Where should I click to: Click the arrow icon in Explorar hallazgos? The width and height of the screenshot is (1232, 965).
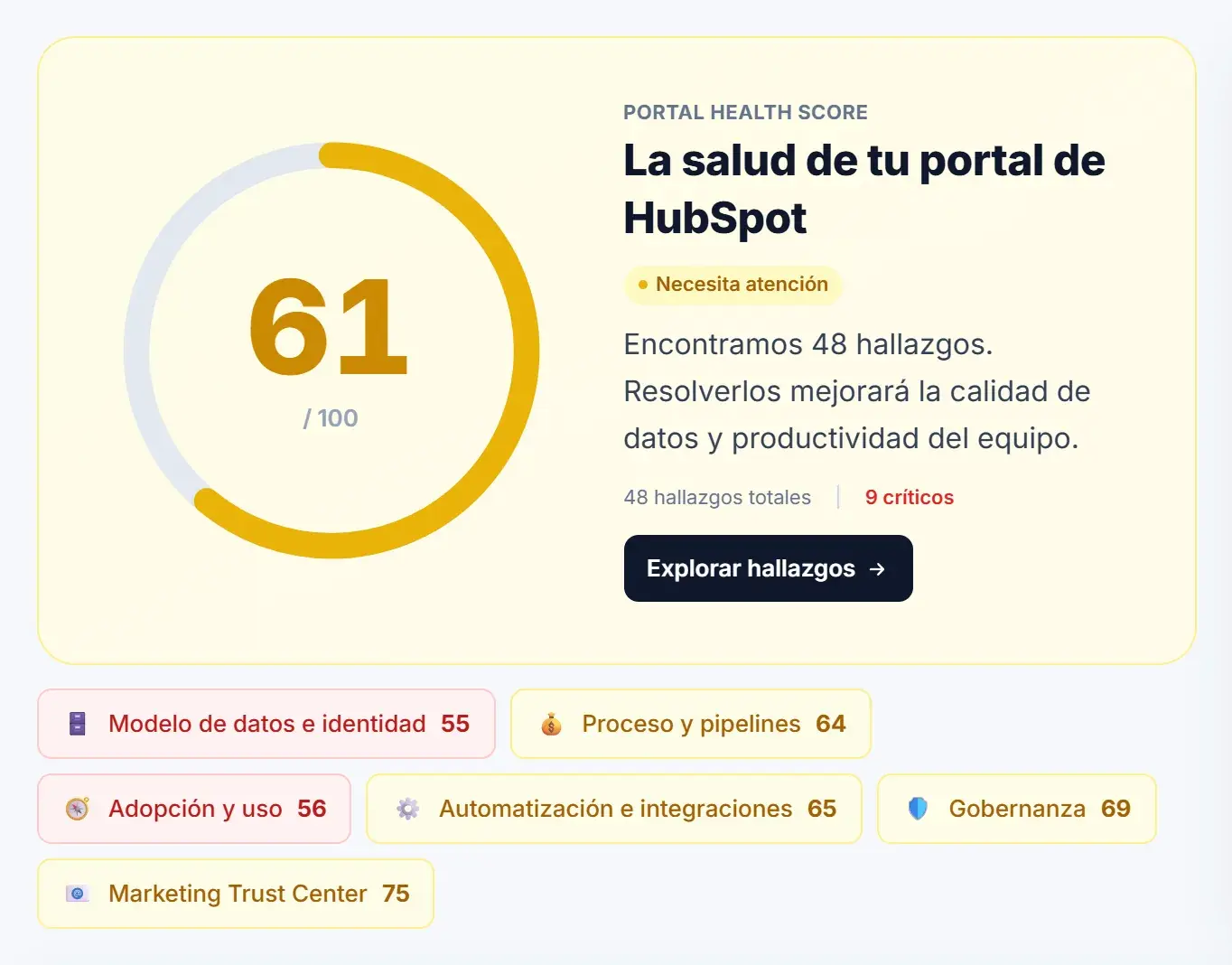point(877,569)
